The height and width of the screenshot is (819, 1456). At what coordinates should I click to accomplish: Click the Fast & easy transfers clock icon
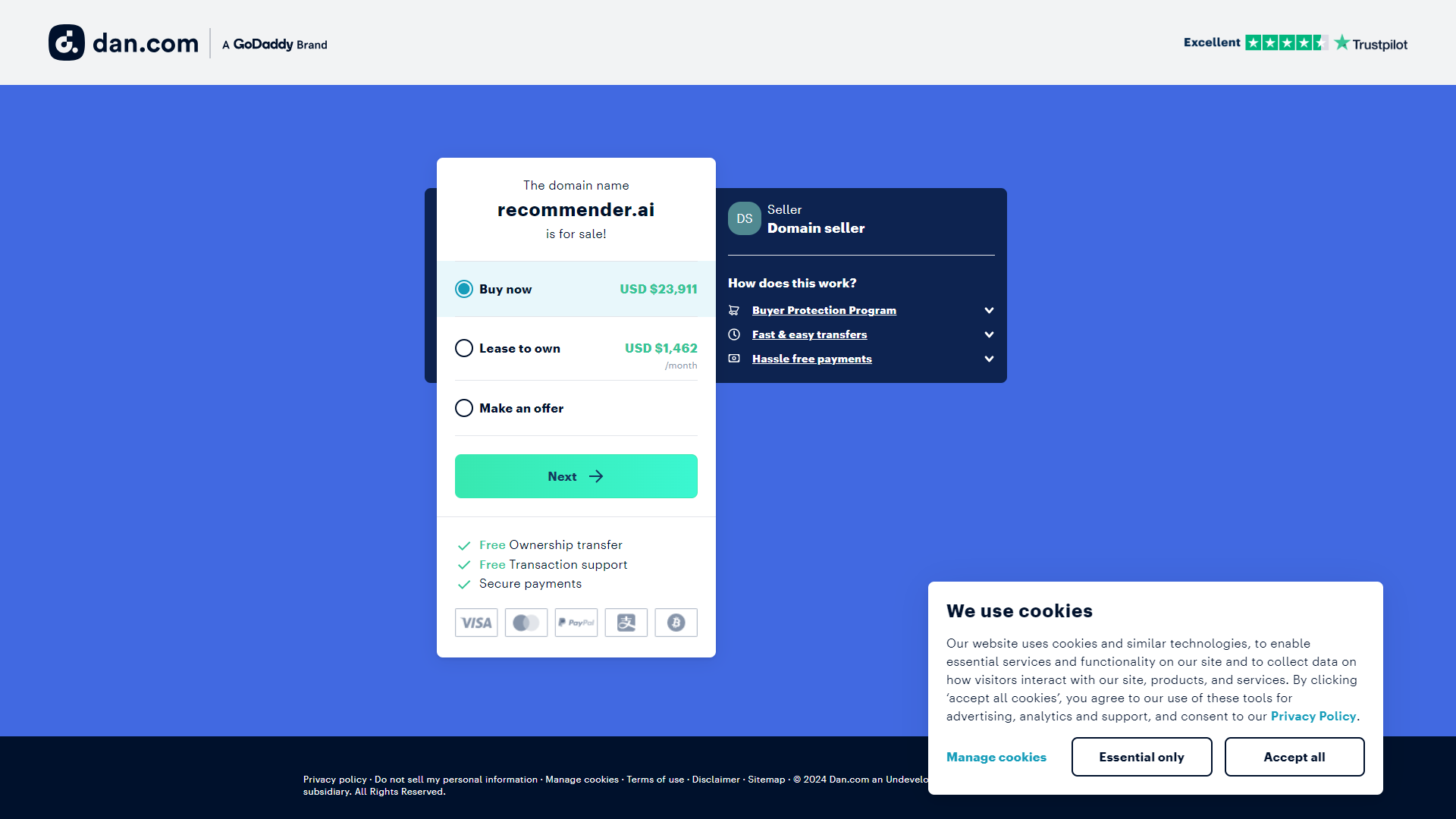(735, 334)
